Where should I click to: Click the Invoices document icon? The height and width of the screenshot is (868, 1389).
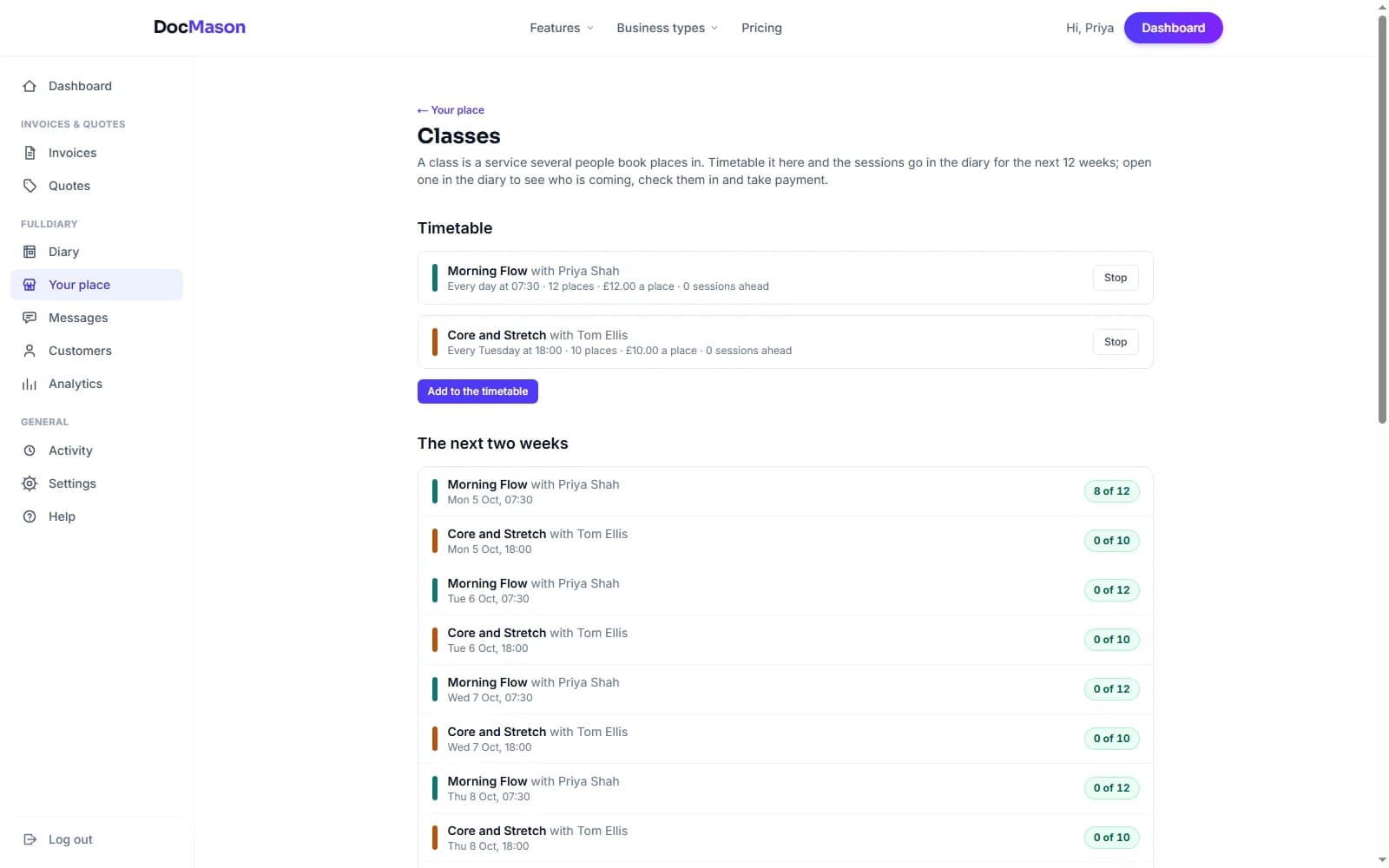click(30, 153)
